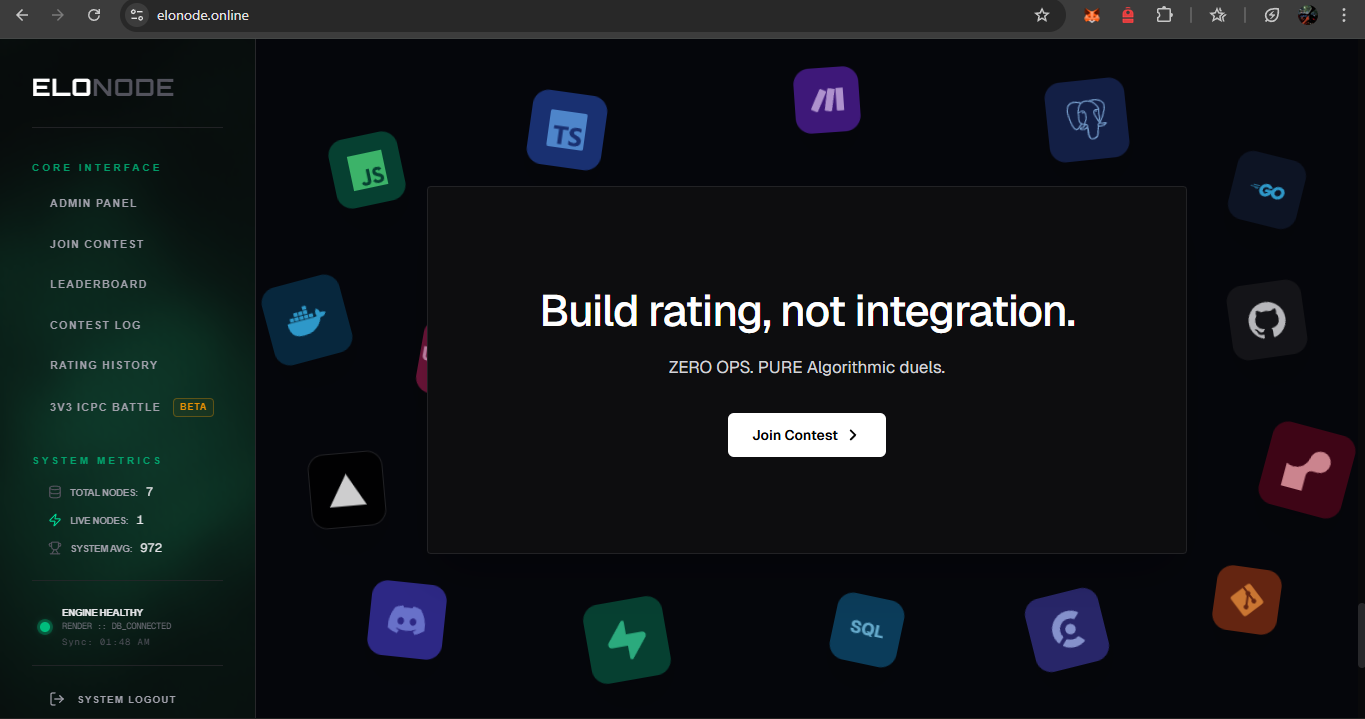View Rating History
Image resolution: width=1365 pixels, height=719 pixels.
coord(104,365)
